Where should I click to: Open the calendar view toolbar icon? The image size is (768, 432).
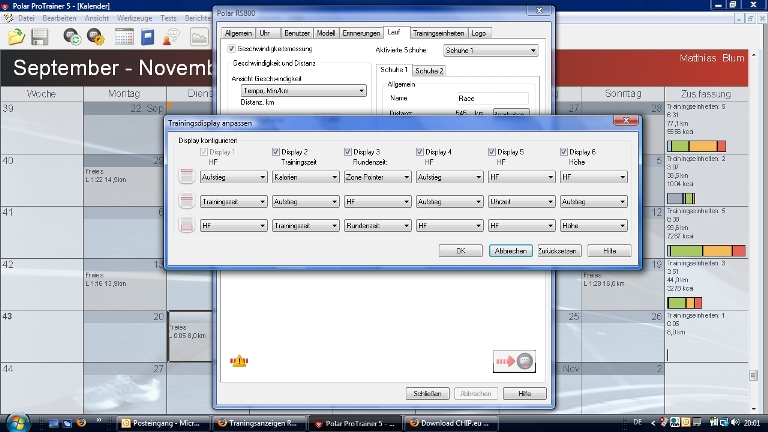[124, 37]
